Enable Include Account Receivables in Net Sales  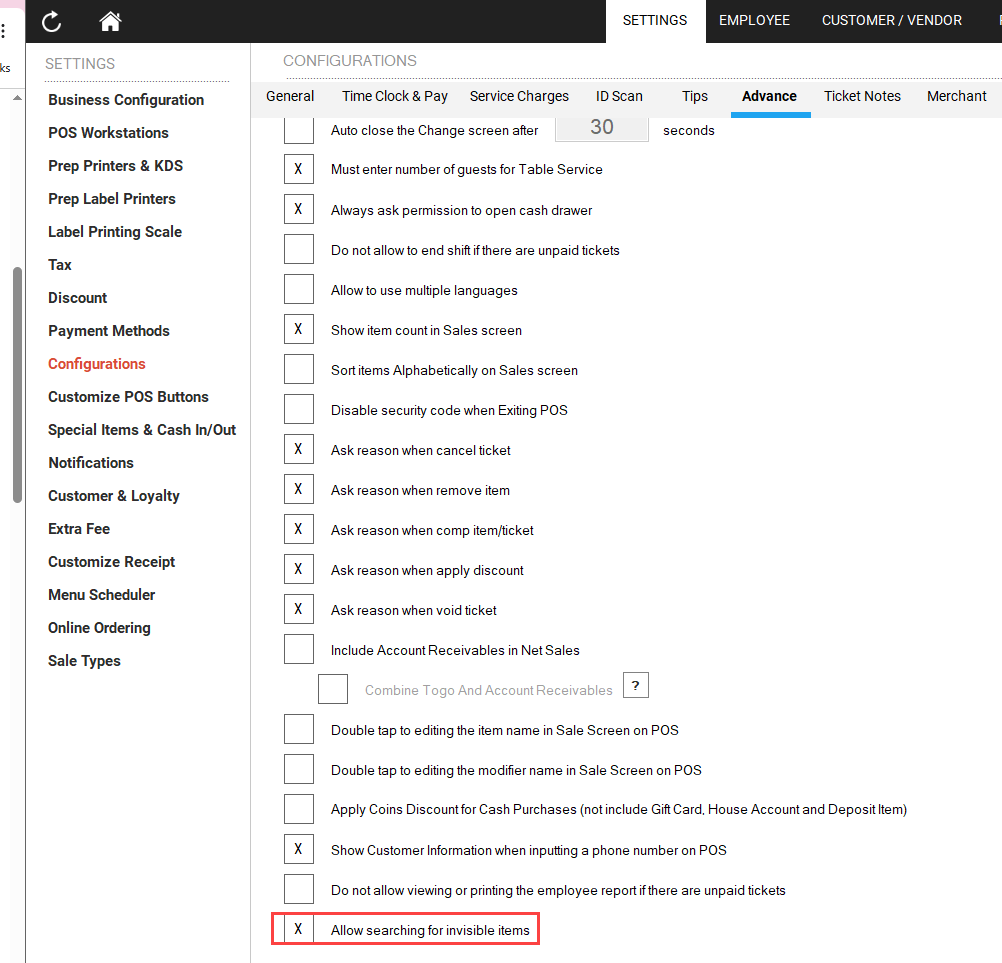coord(299,649)
